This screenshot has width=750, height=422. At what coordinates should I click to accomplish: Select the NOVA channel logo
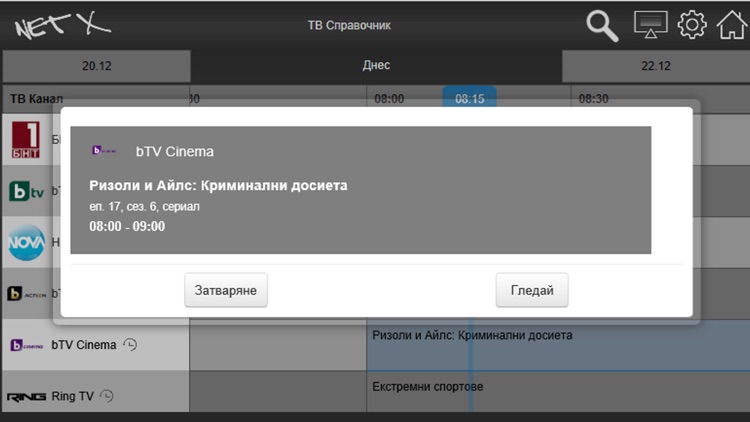(26, 242)
